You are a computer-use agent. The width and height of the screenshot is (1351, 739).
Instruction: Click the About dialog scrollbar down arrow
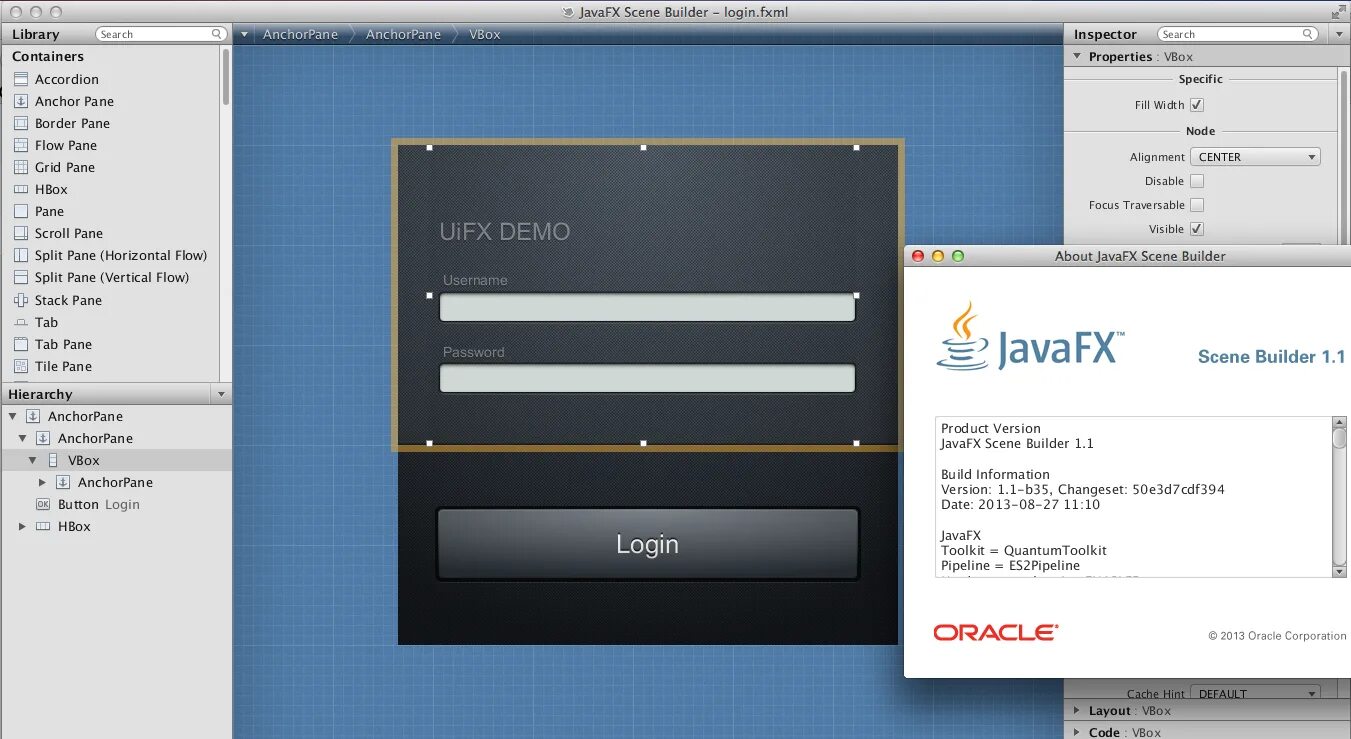(x=1340, y=570)
